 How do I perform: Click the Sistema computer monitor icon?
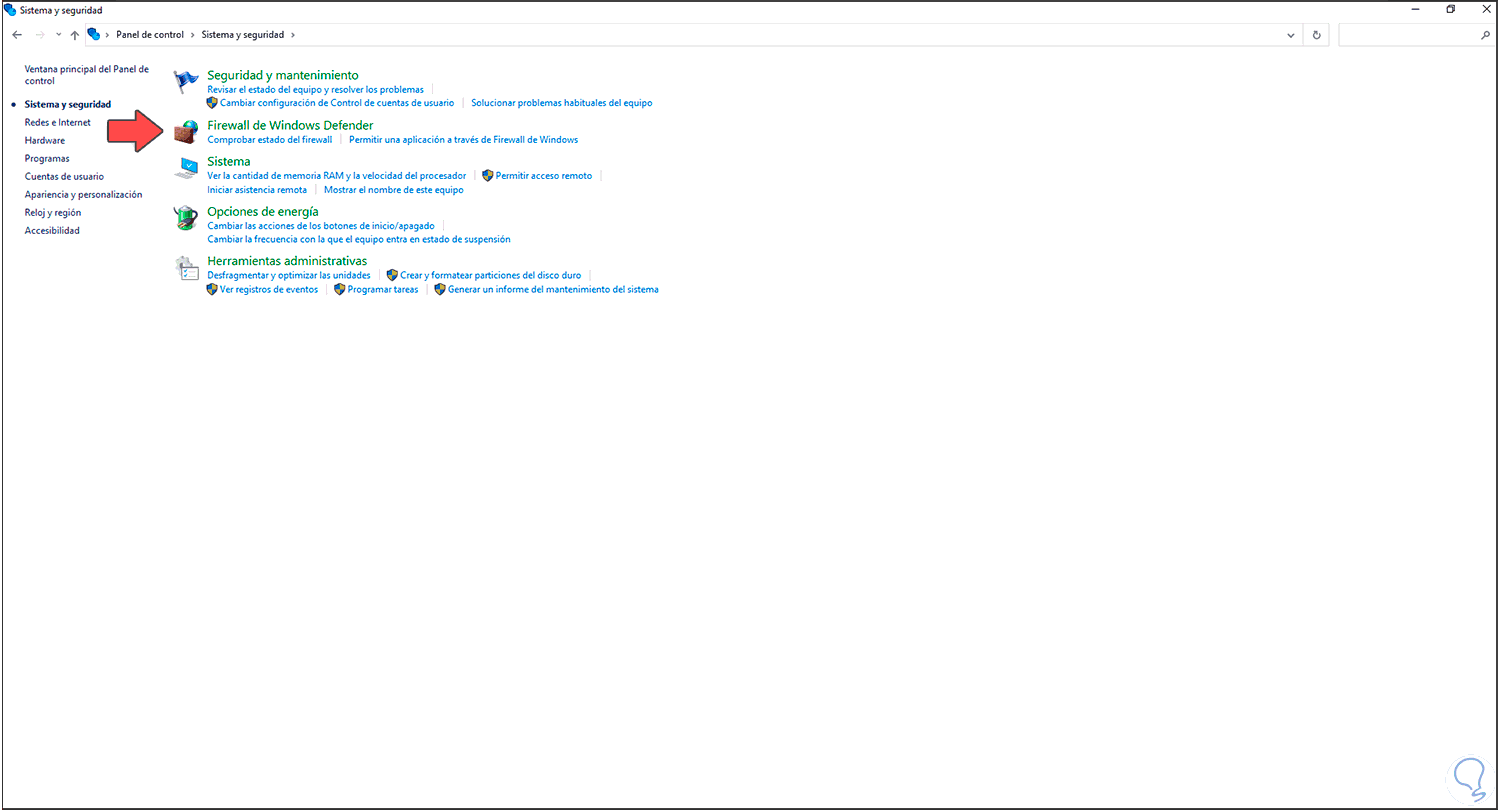coord(186,168)
